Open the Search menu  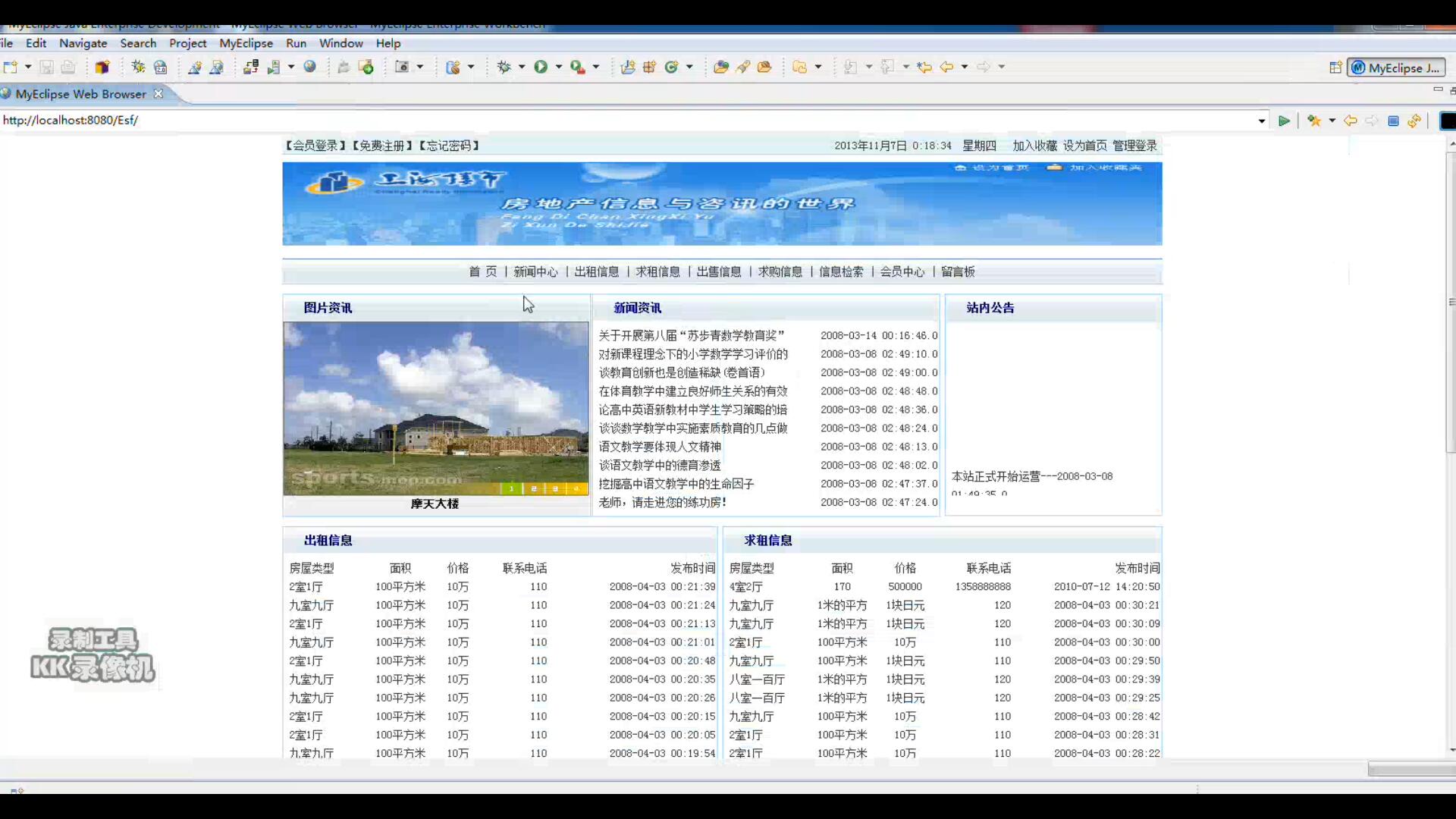[138, 43]
